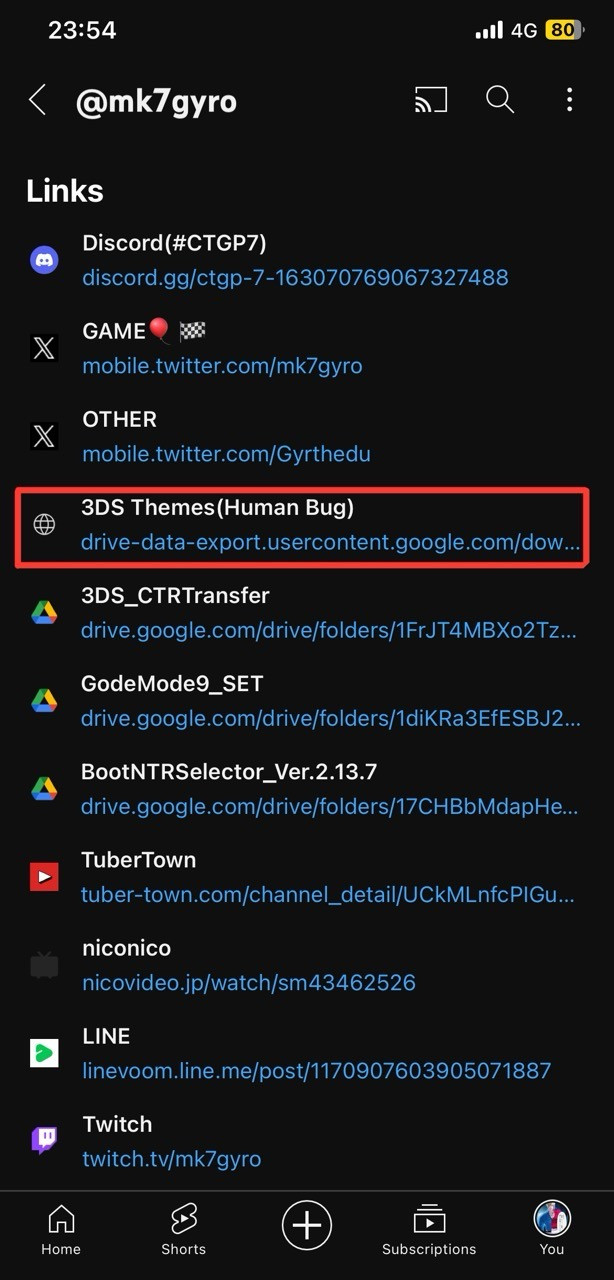Open mobile.twitter.com/Gyrthedu link
614x1280 pixels.
(226, 454)
